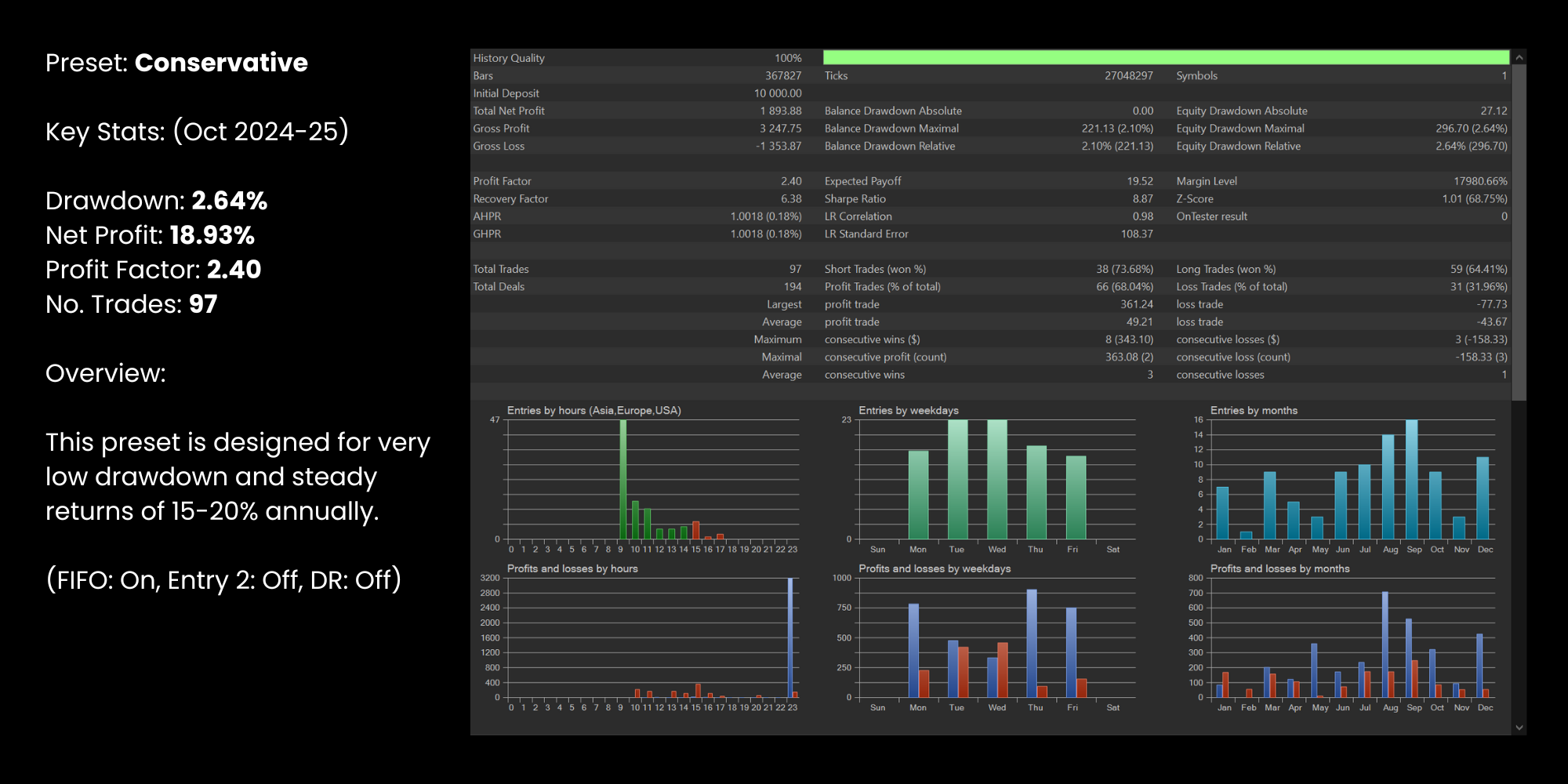
Task: Click the Wed red loss bar in weekdays chart
Action: (x=1002, y=670)
